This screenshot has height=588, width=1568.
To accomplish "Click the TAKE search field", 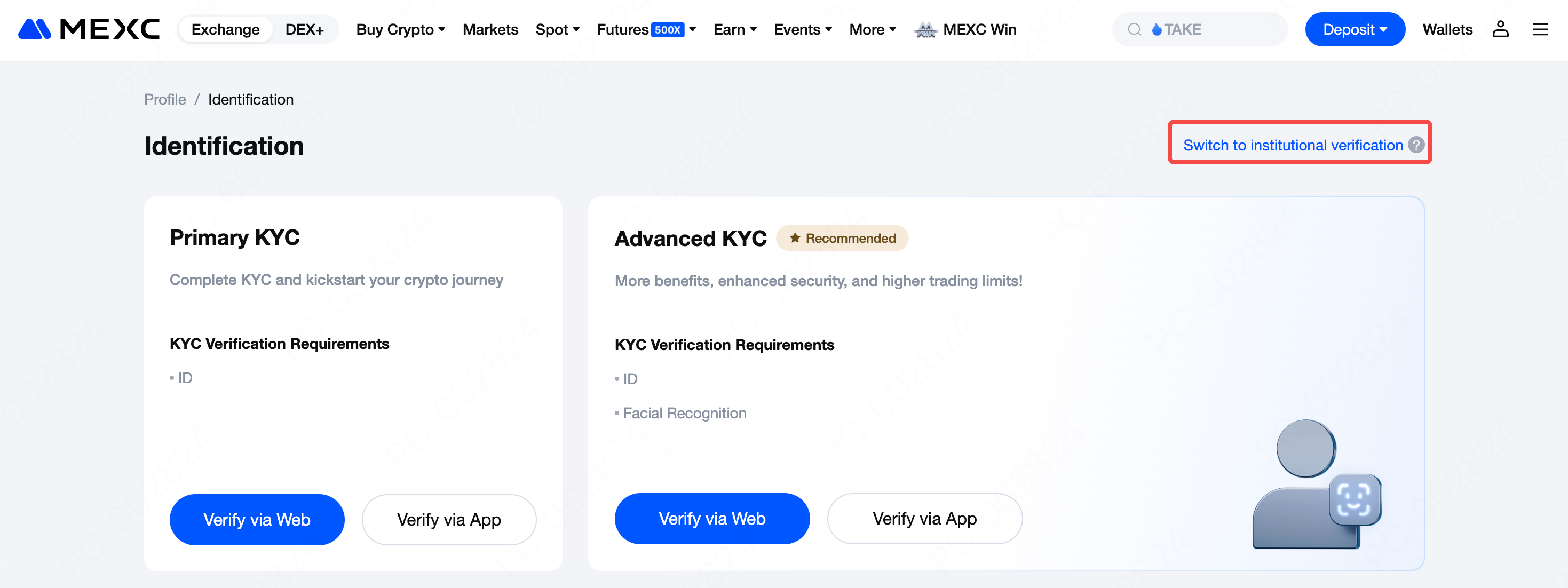I will (x=1211, y=29).
